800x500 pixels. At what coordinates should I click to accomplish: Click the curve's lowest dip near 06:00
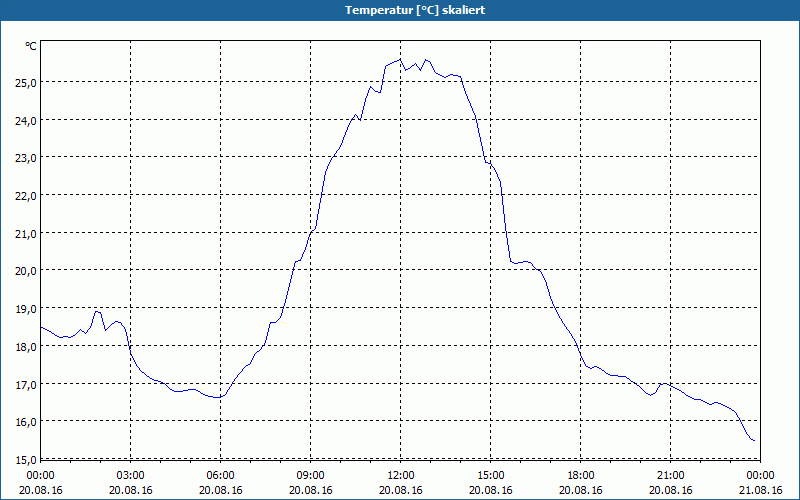coord(218,397)
